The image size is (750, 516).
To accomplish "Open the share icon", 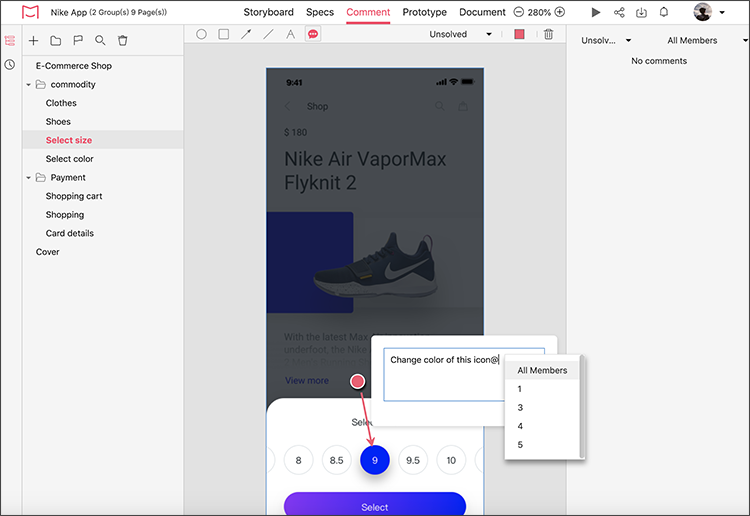I will tap(619, 12).
